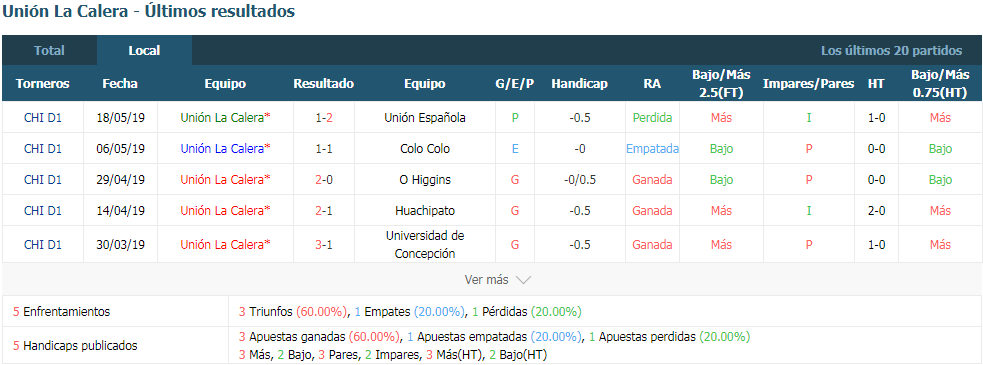Click Unión La Calera in the 06/05/19 row
This screenshot has height=365, width=983.
point(225,149)
